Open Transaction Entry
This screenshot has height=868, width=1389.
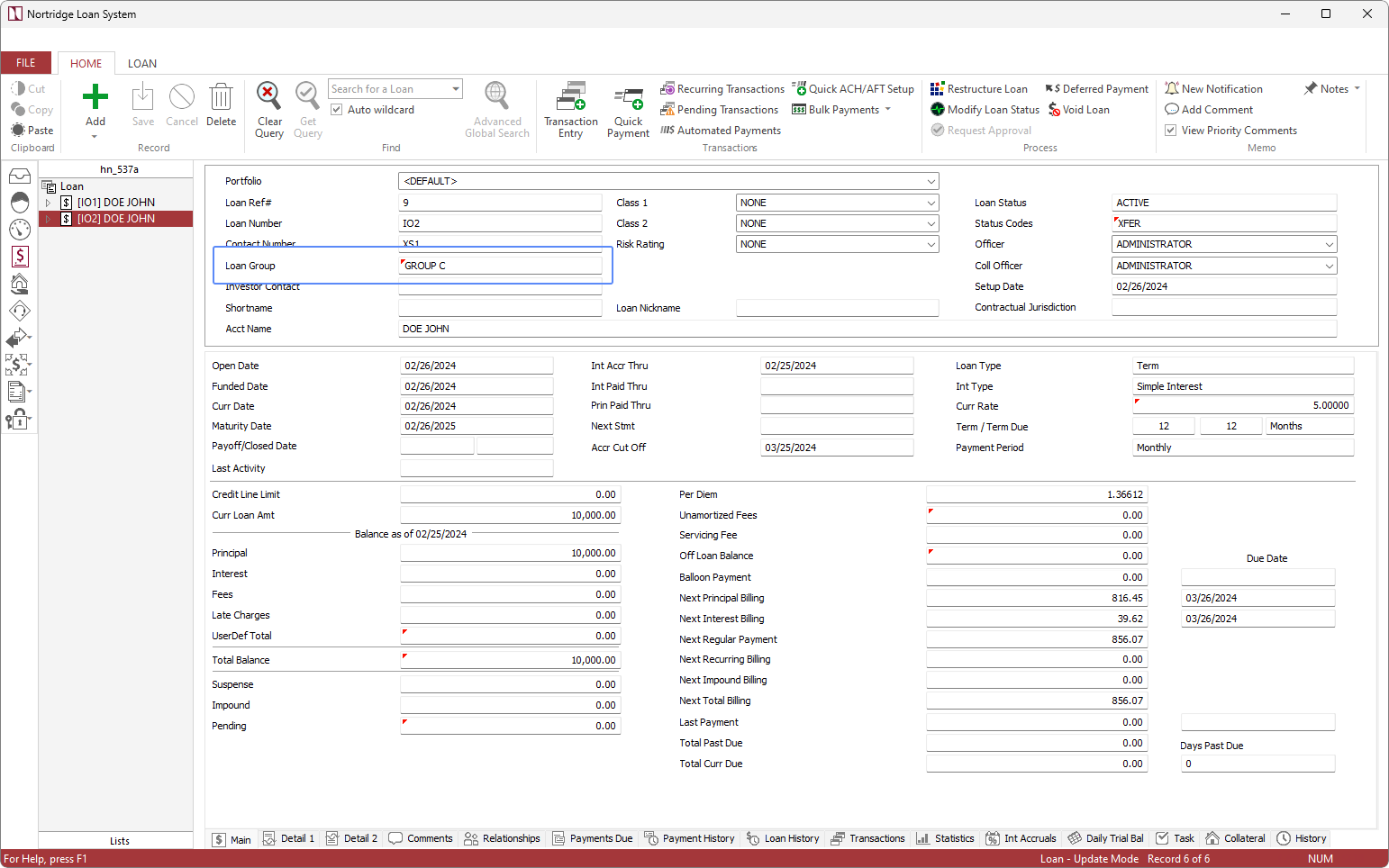tap(570, 110)
